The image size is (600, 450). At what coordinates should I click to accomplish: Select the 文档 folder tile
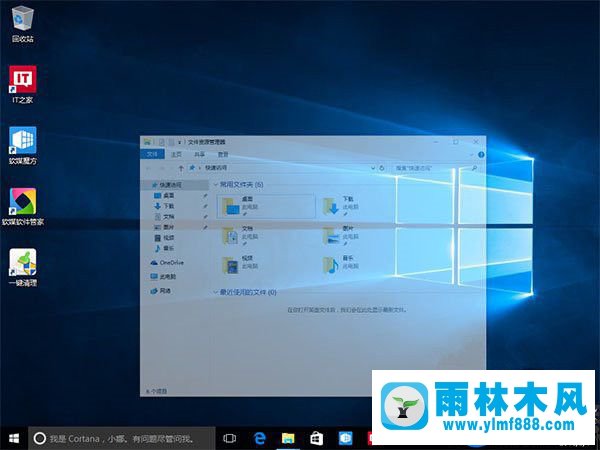point(242,236)
